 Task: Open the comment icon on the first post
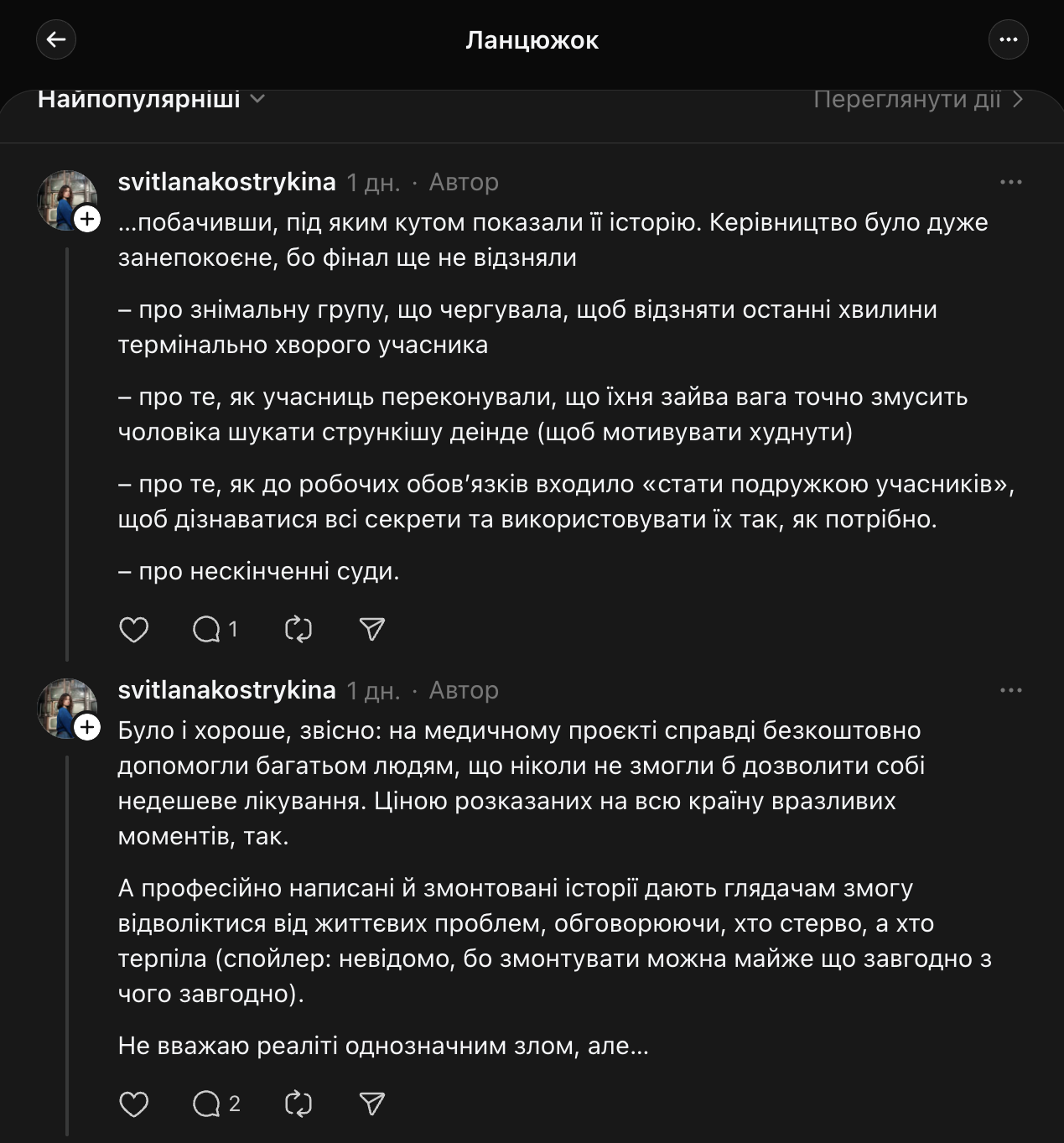(x=208, y=629)
